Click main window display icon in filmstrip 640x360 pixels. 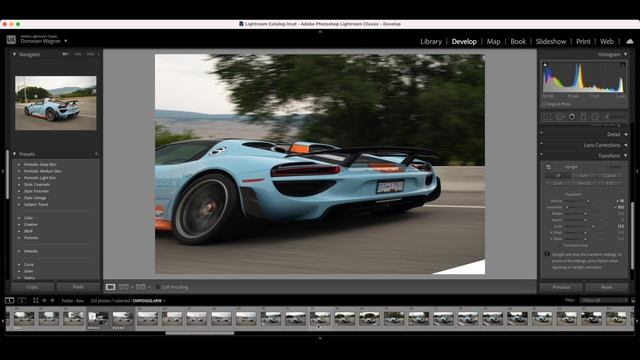(9, 300)
